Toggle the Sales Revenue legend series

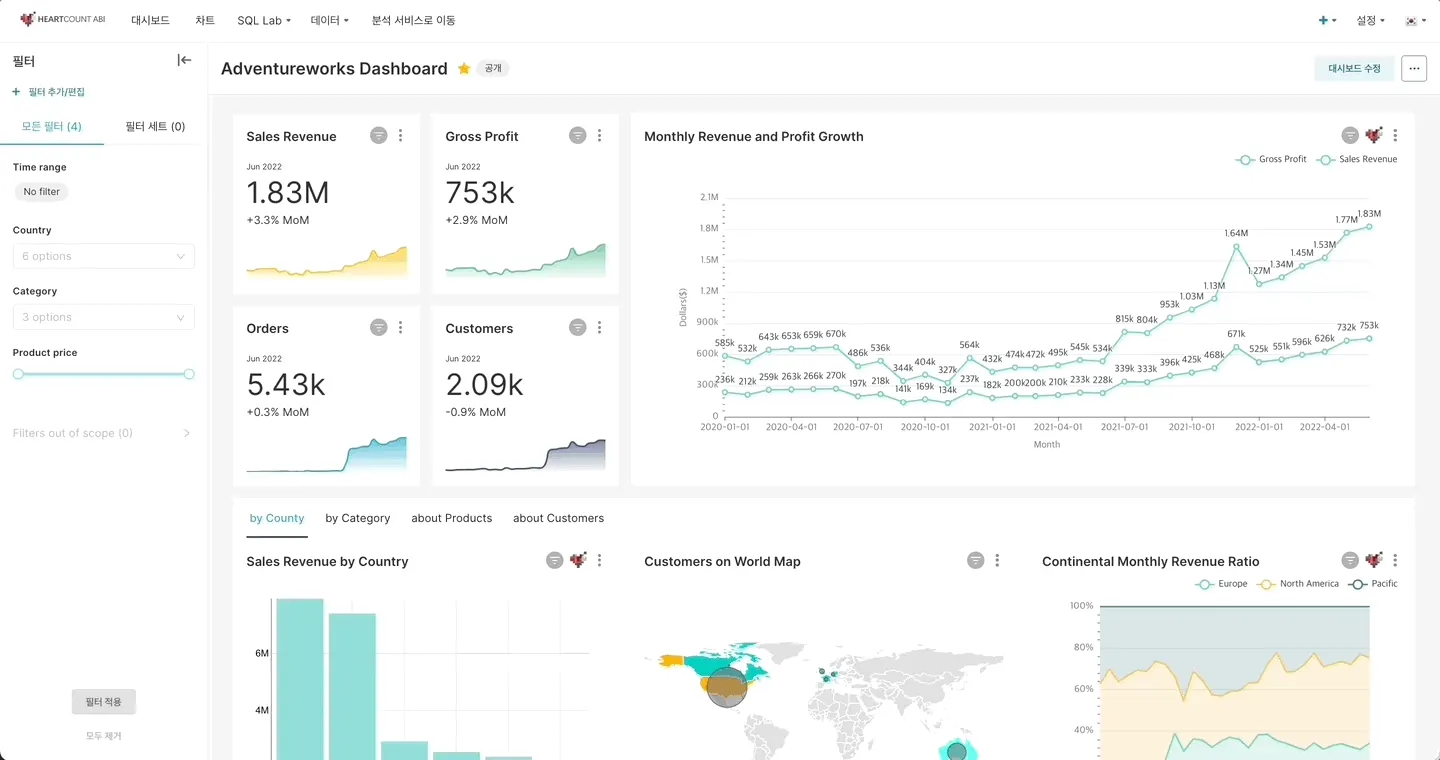(x=1357, y=159)
